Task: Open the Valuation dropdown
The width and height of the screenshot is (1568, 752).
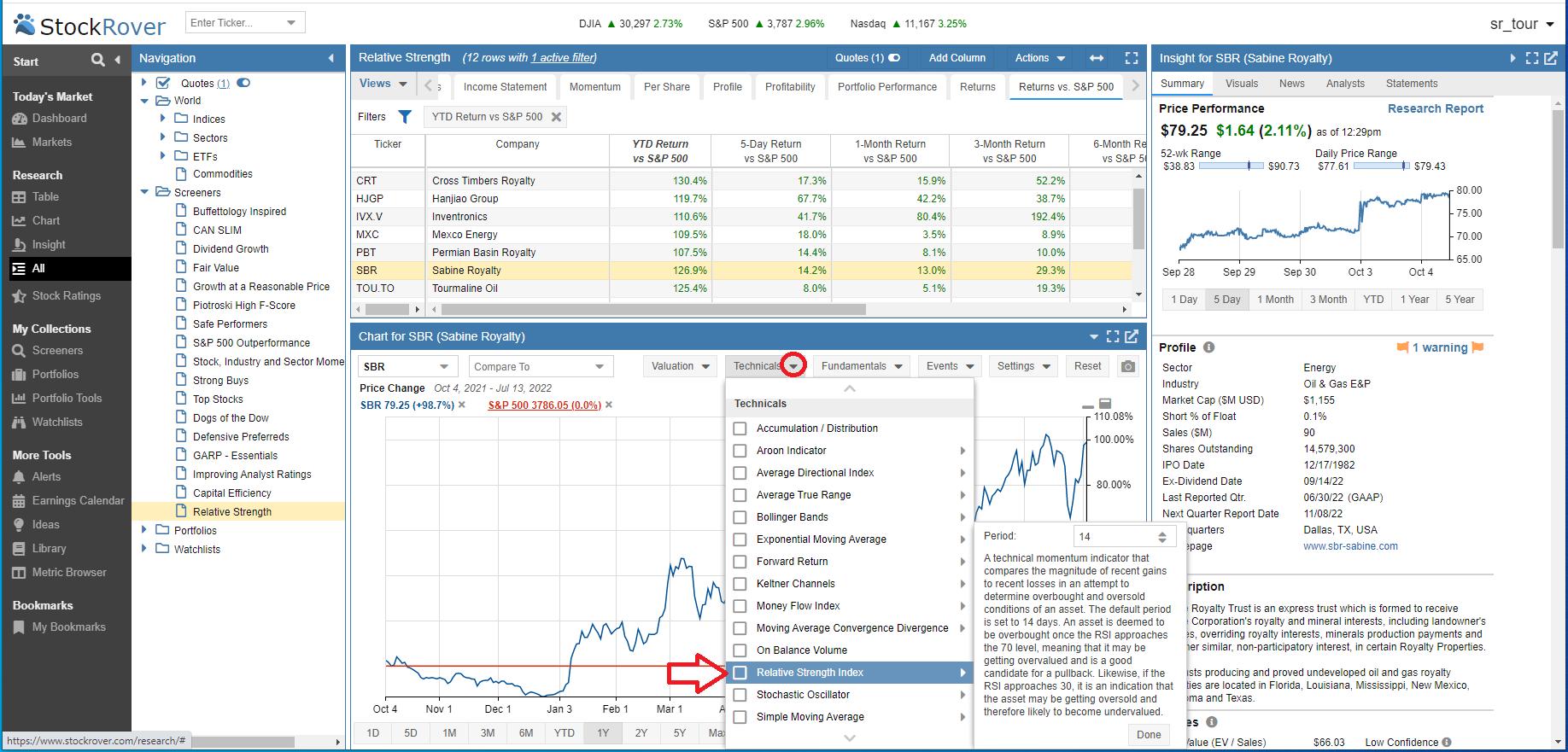Action: pyautogui.click(x=681, y=366)
